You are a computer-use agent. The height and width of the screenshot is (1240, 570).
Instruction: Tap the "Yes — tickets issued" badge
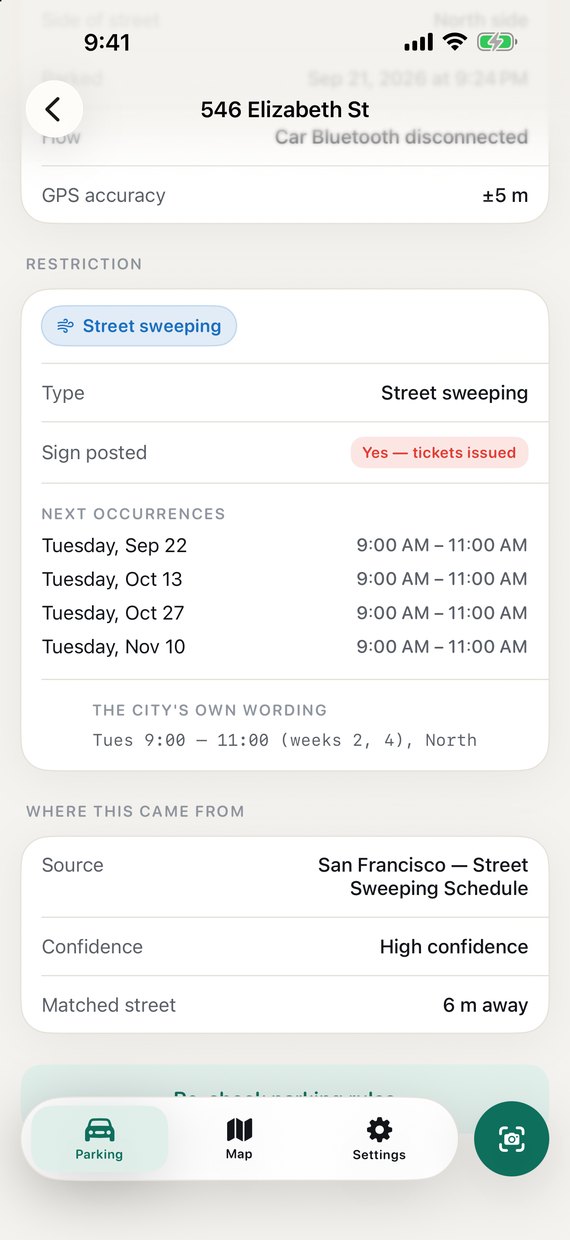pos(439,453)
